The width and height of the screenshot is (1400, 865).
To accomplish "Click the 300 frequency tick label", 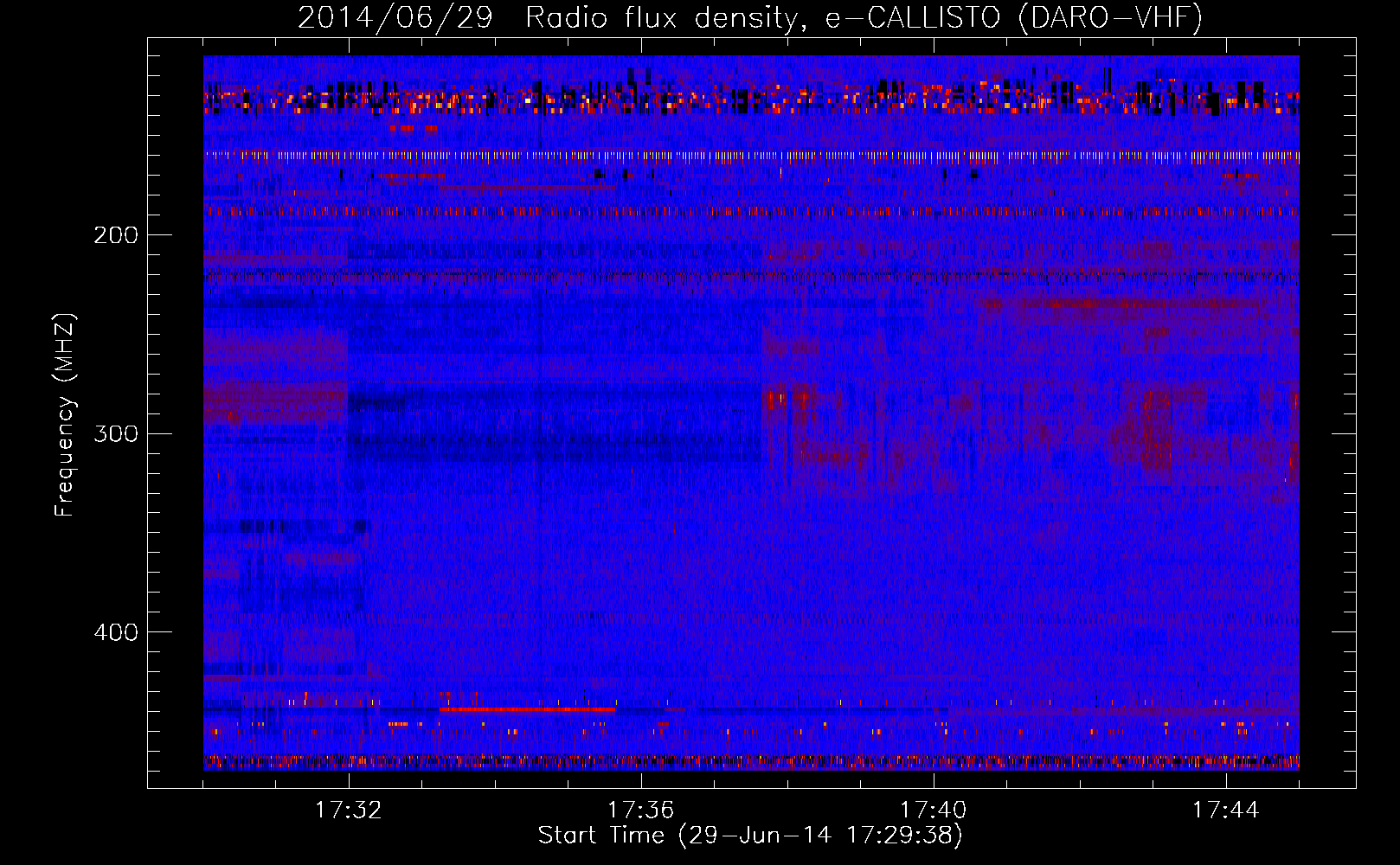I will (116, 433).
